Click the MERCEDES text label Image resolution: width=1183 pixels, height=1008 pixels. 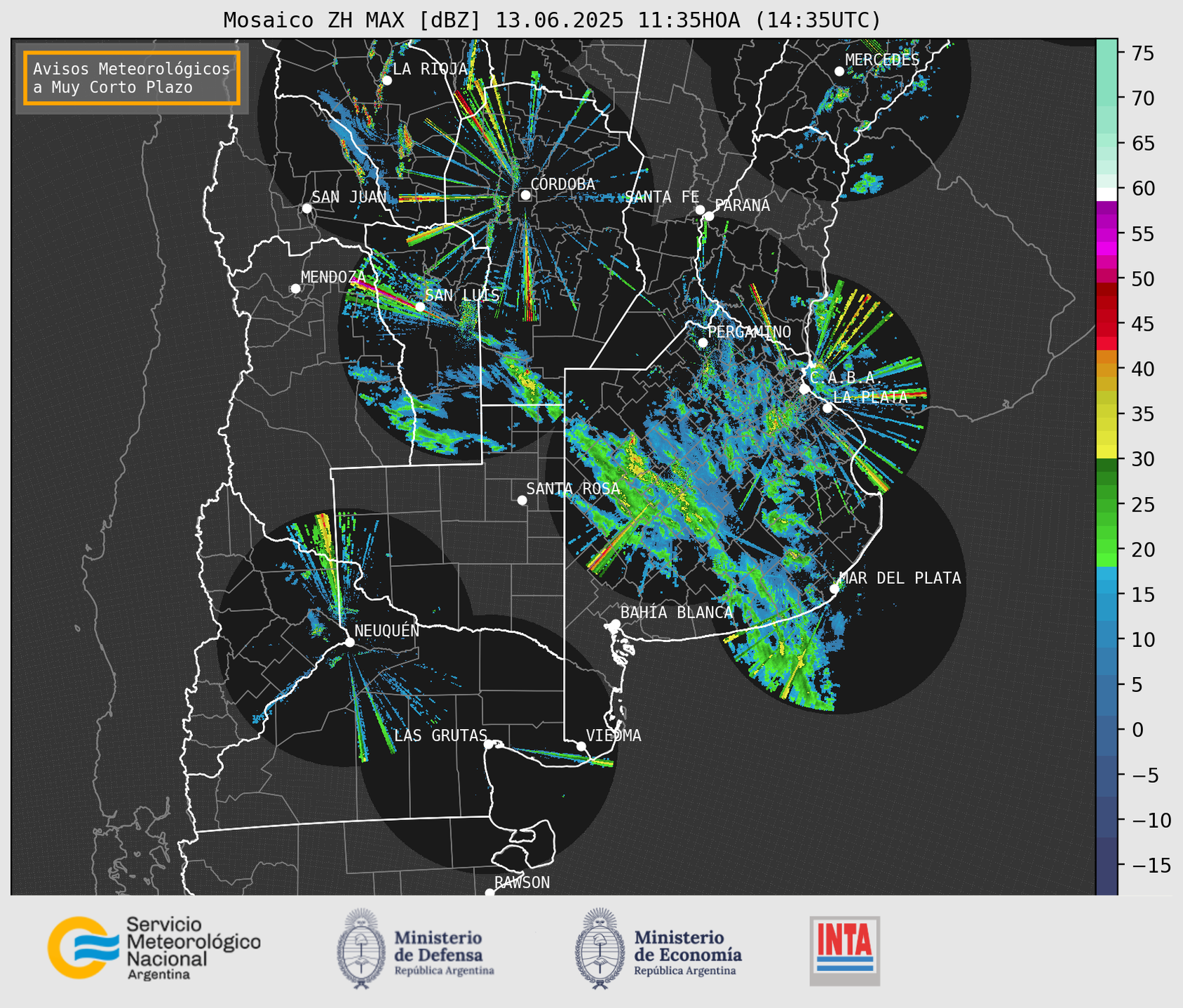point(882,60)
